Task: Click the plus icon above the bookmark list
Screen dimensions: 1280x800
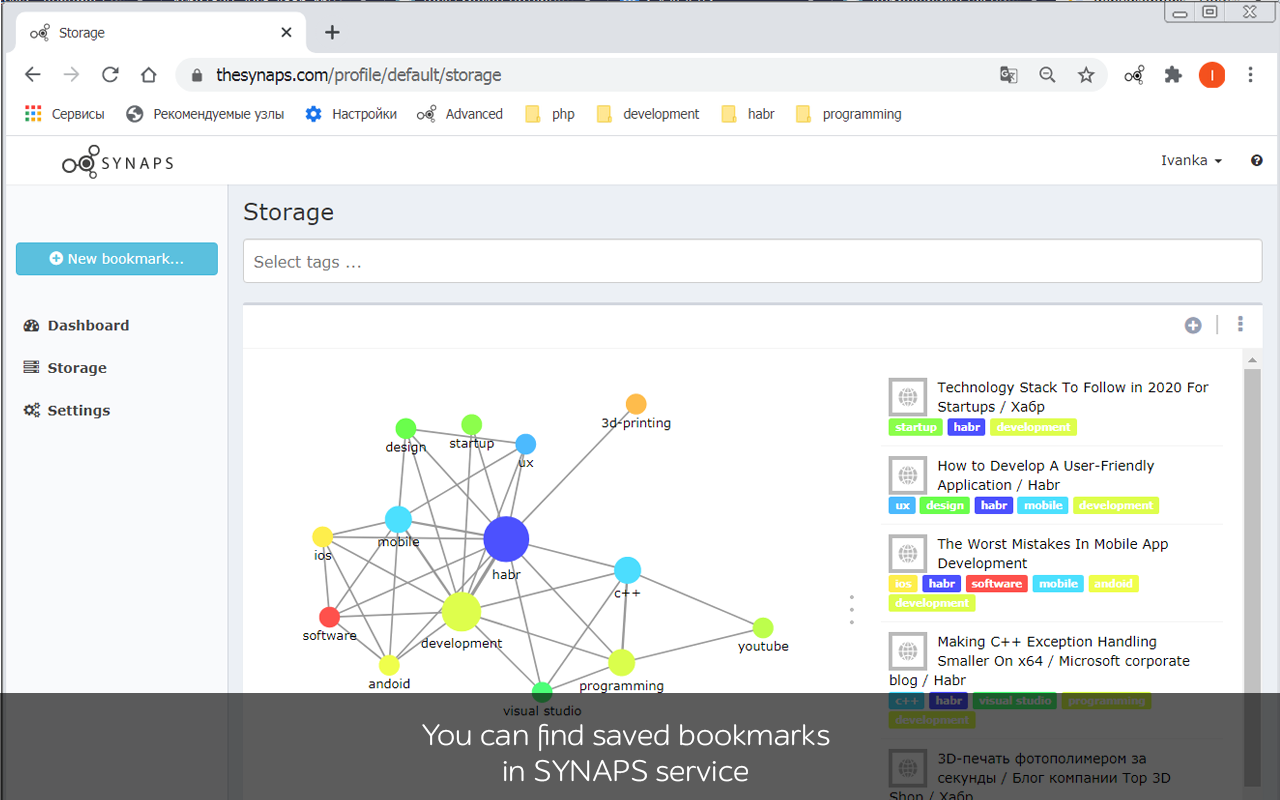Action: click(1193, 325)
